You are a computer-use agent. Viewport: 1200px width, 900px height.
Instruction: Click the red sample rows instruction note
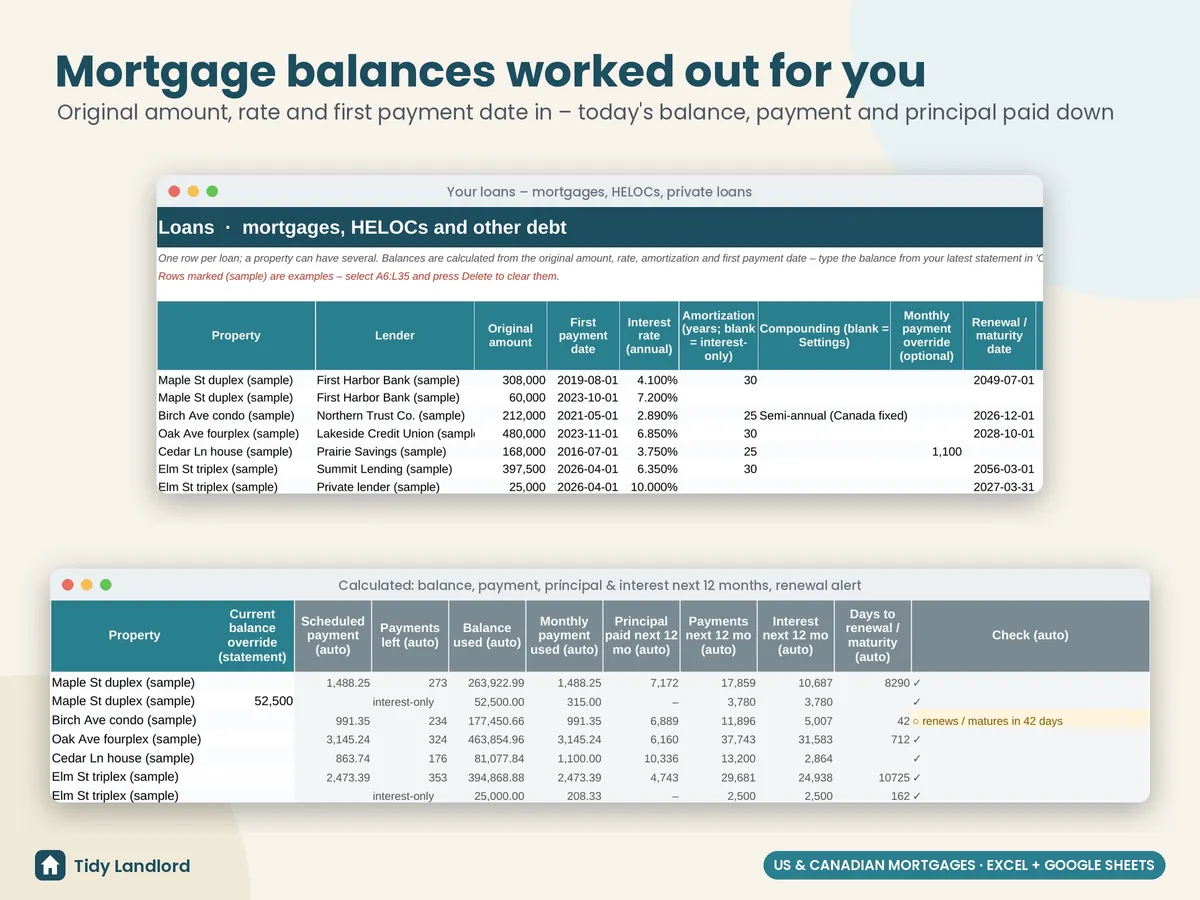click(359, 276)
